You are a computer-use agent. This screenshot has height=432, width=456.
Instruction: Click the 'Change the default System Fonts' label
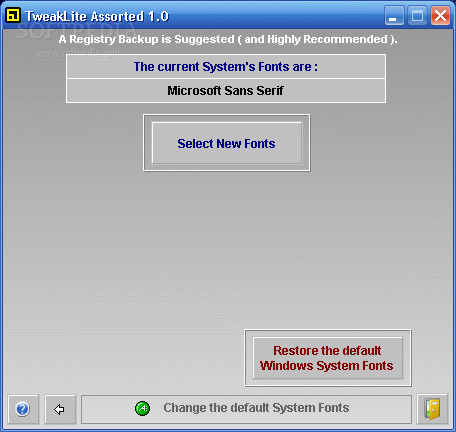coord(256,408)
